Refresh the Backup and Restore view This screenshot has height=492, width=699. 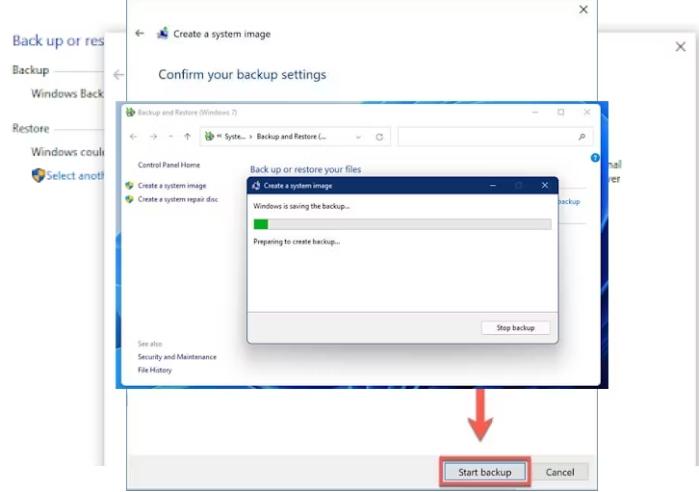[x=379, y=137]
